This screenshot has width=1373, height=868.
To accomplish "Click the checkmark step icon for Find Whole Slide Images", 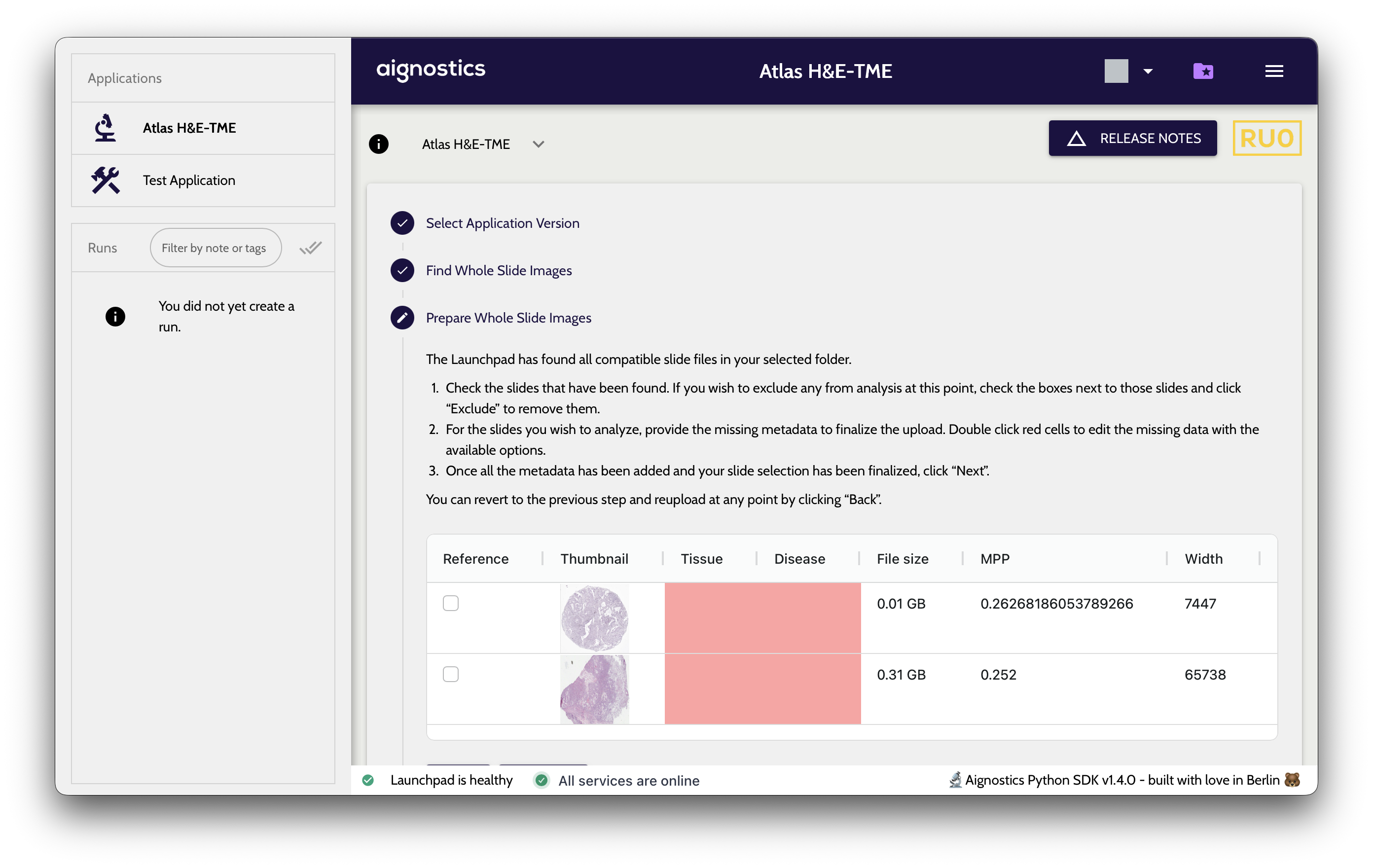I will 402,270.
